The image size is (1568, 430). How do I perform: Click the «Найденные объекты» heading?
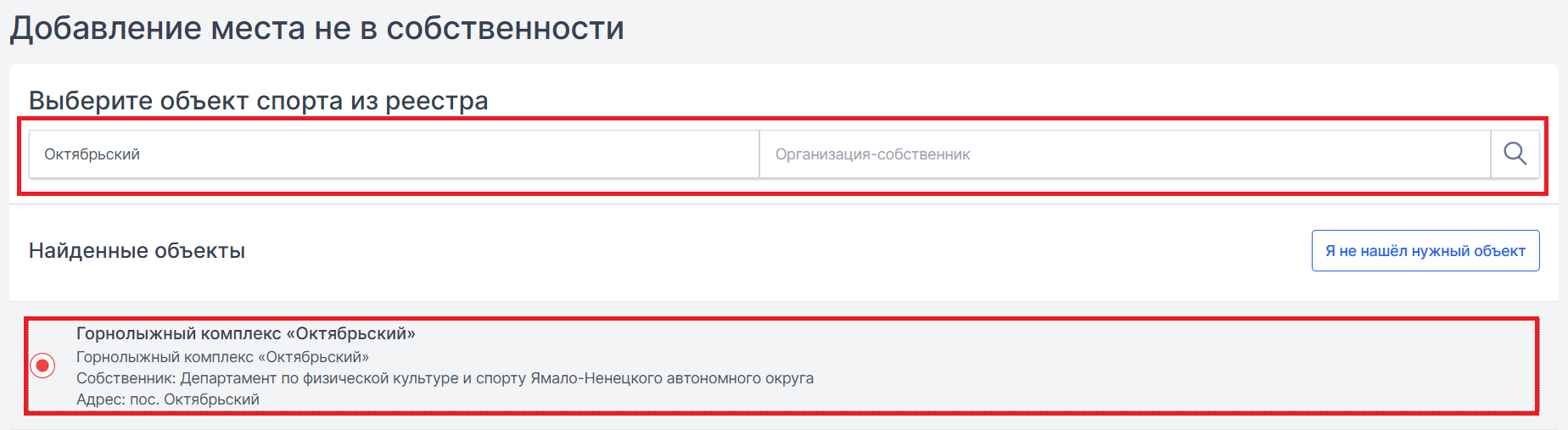[137, 251]
